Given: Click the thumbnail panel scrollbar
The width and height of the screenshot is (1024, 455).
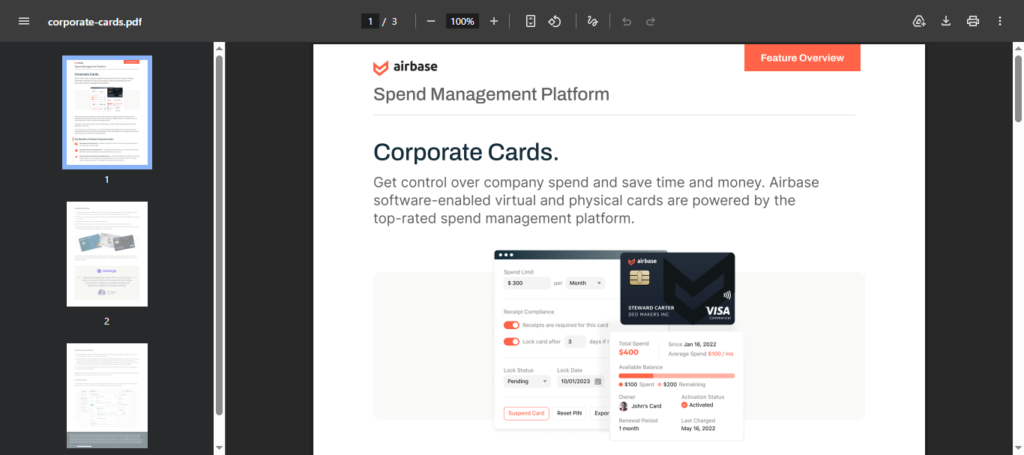Looking at the screenshot, I should [x=219, y=235].
